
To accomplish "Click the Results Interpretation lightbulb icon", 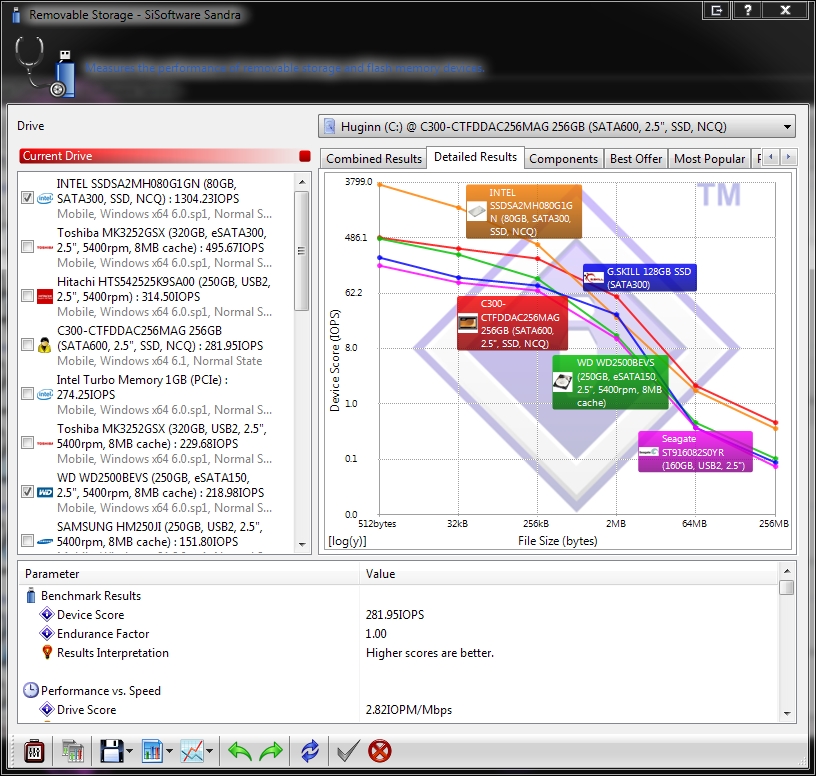I will click(47, 652).
